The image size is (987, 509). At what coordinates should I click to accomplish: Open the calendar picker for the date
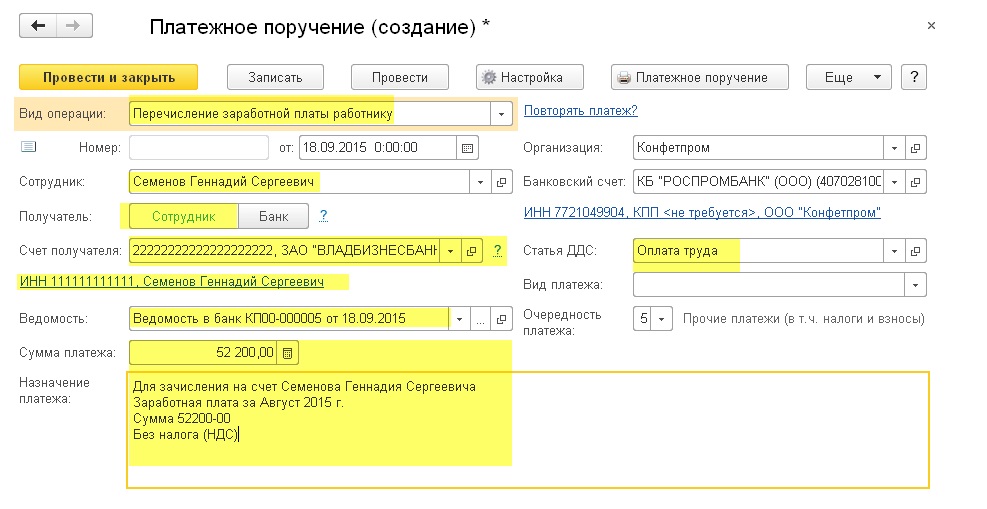coord(467,148)
